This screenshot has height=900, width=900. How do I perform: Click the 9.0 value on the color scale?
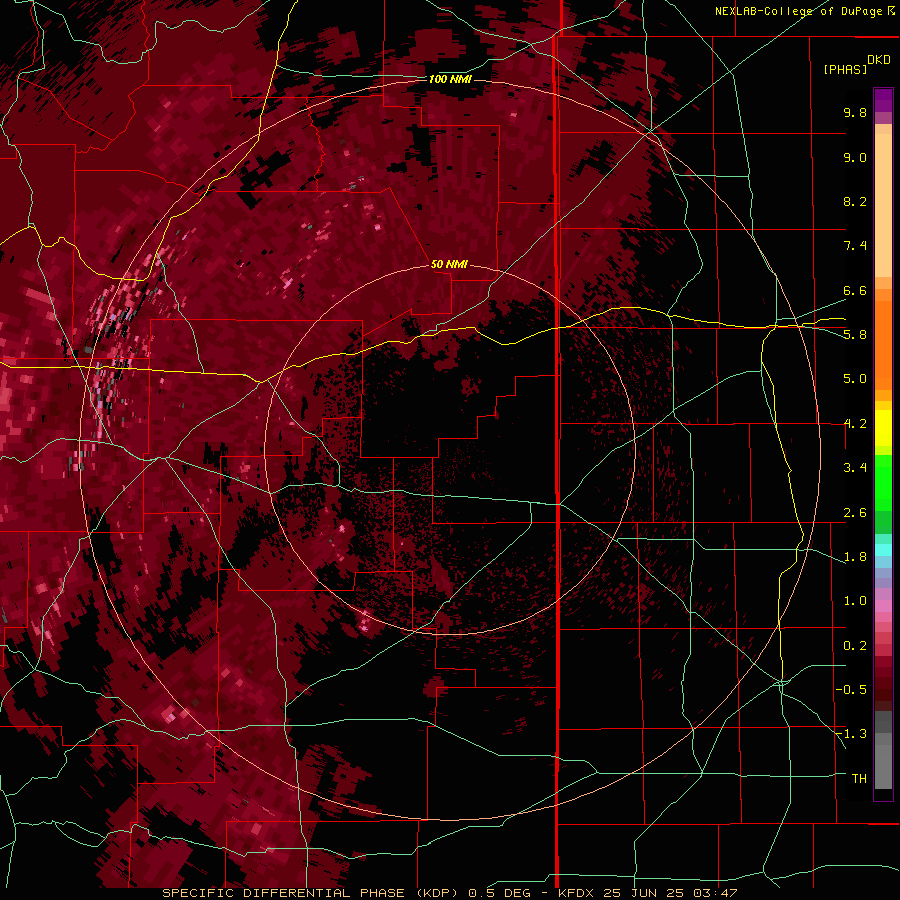pos(855,157)
